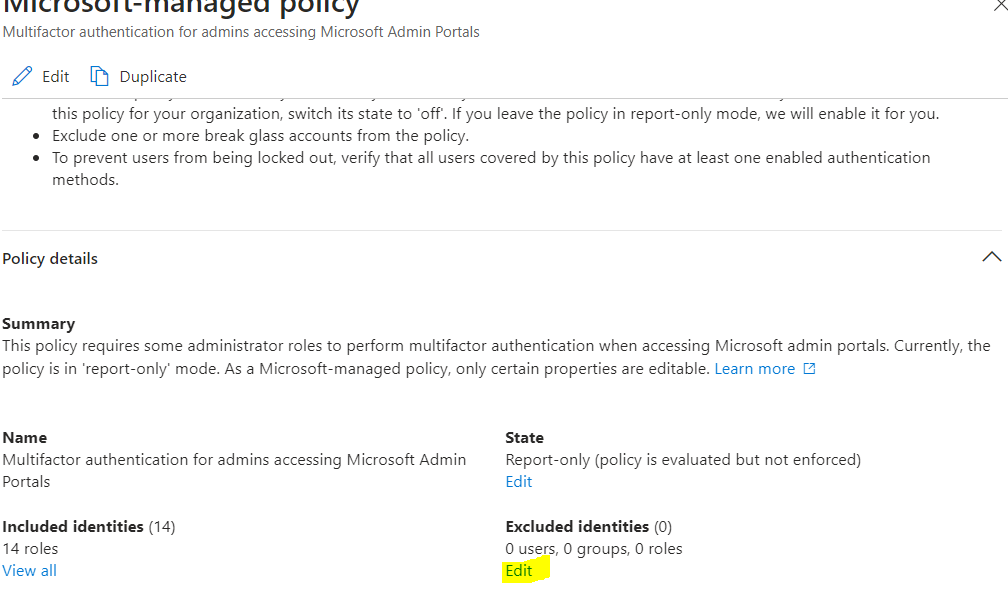This screenshot has height=597, width=1008.
Task: Click the Name field label
Action: tap(24, 438)
